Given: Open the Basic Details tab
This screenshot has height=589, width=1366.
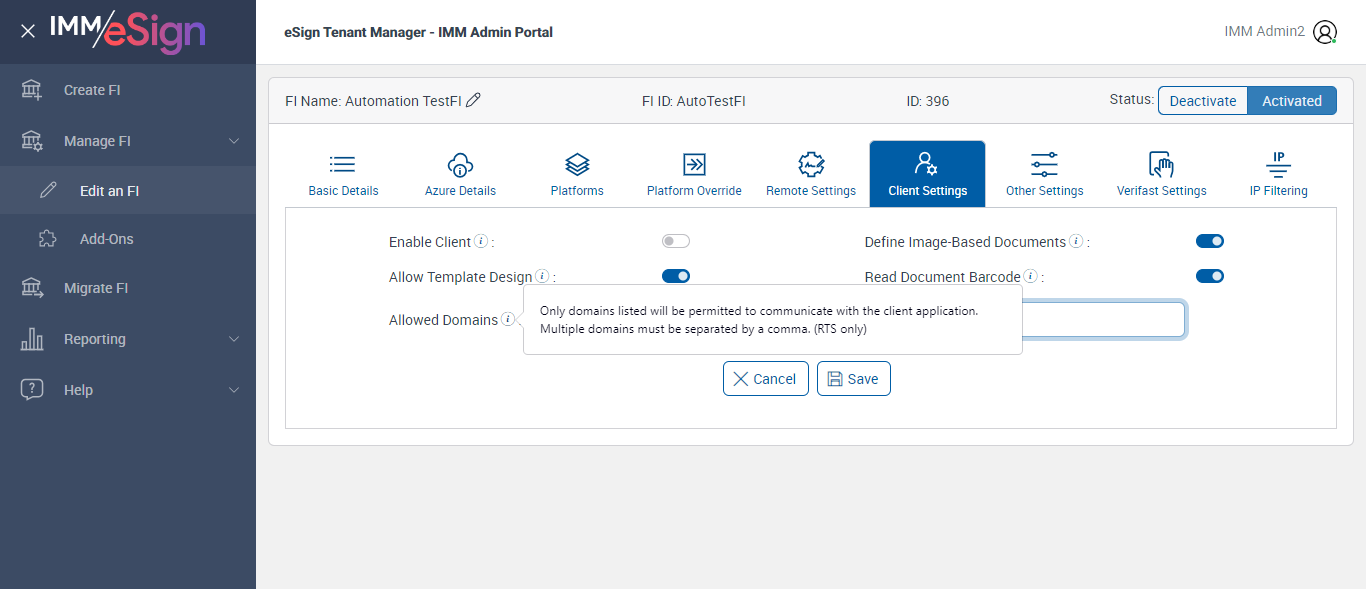Looking at the screenshot, I should pyautogui.click(x=343, y=175).
